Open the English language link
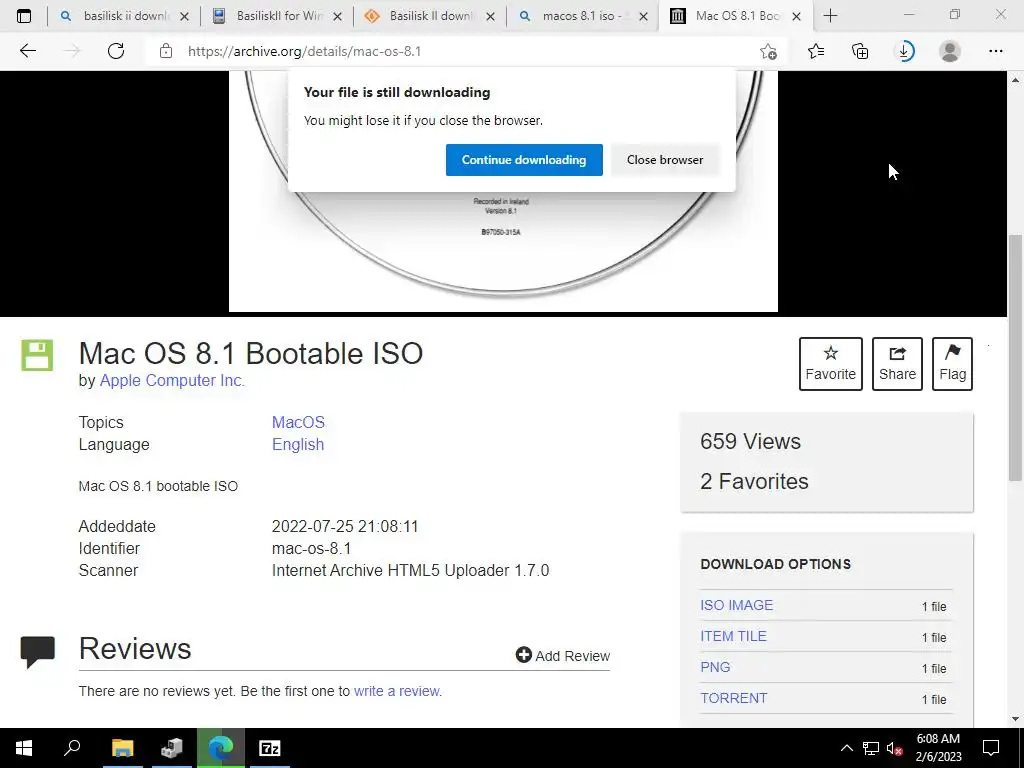 298,444
